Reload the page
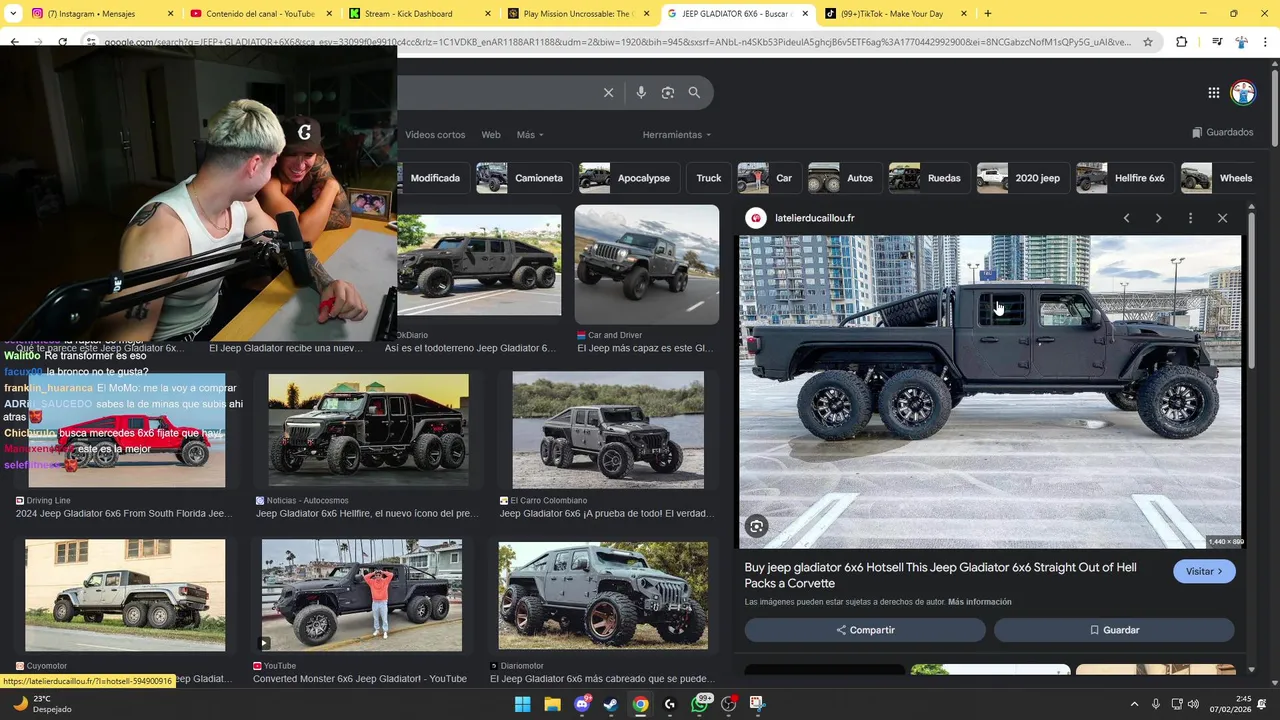 point(62,42)
